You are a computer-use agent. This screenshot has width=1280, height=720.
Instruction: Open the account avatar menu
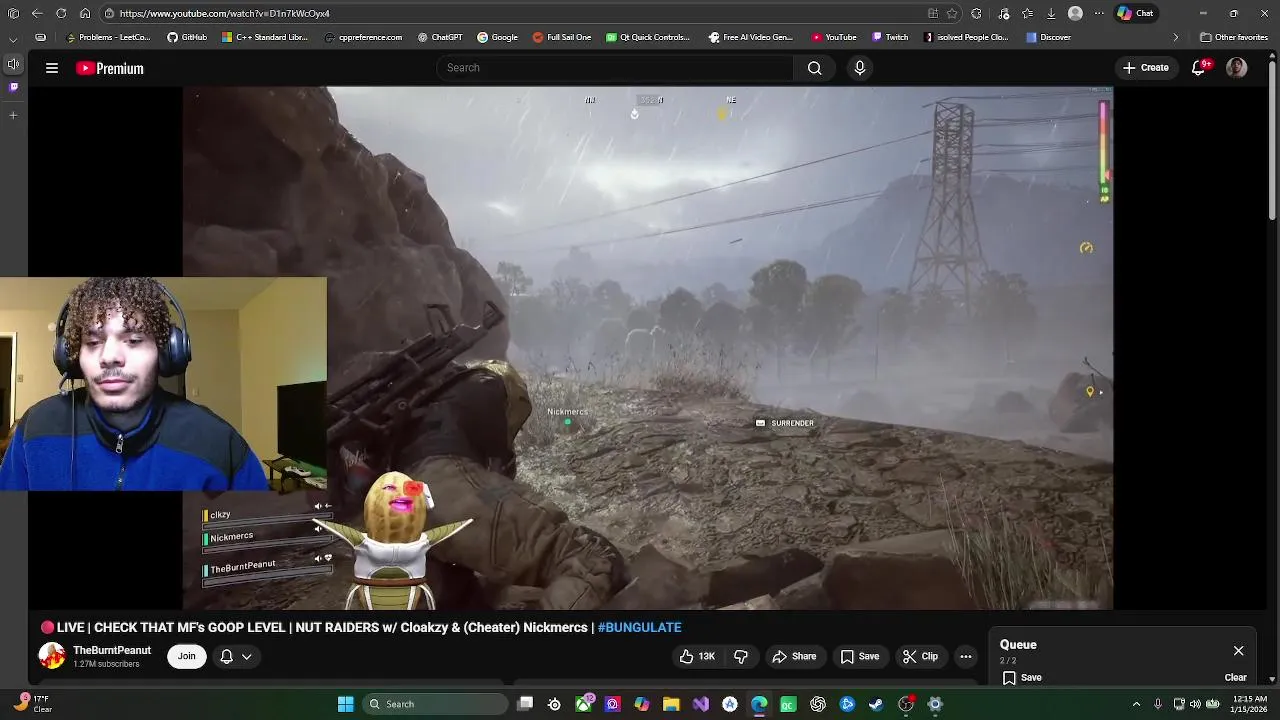click(1237, 68)
